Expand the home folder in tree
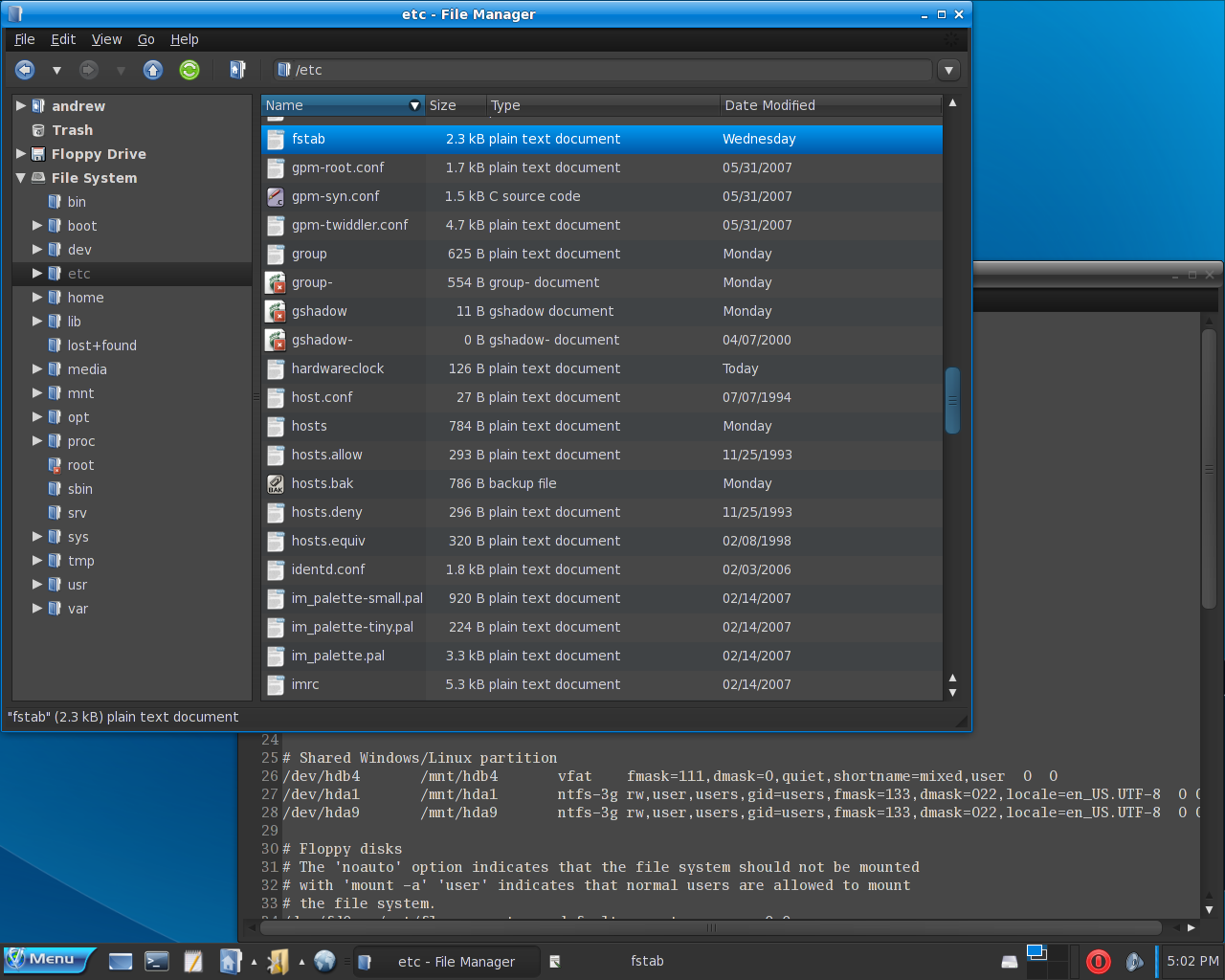Image resolution: width=1225 pixels, height=980 pixels. [x=37, y=297]
